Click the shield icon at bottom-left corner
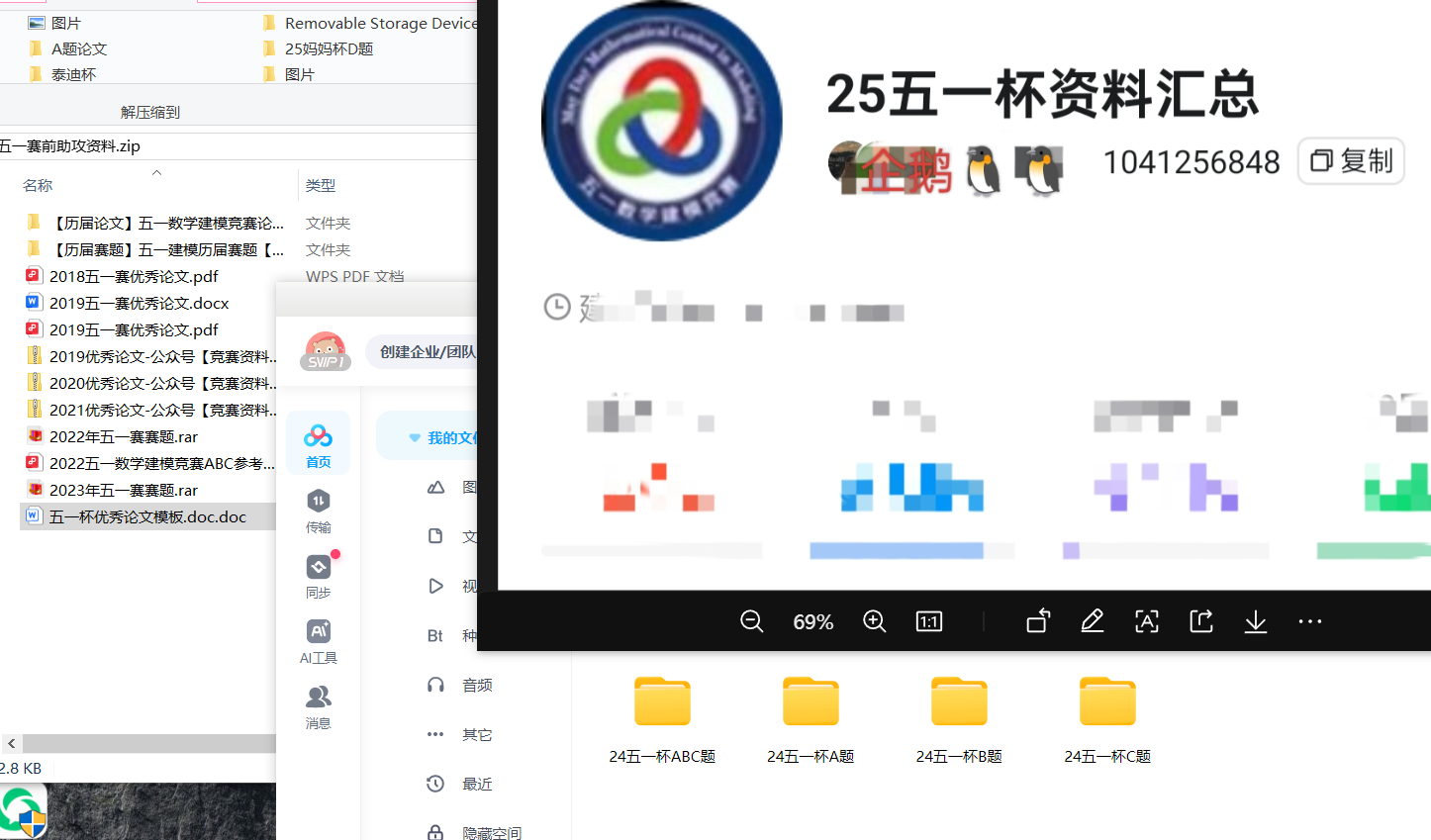Viewport: 1431px width, 840px height. (32, 823)
